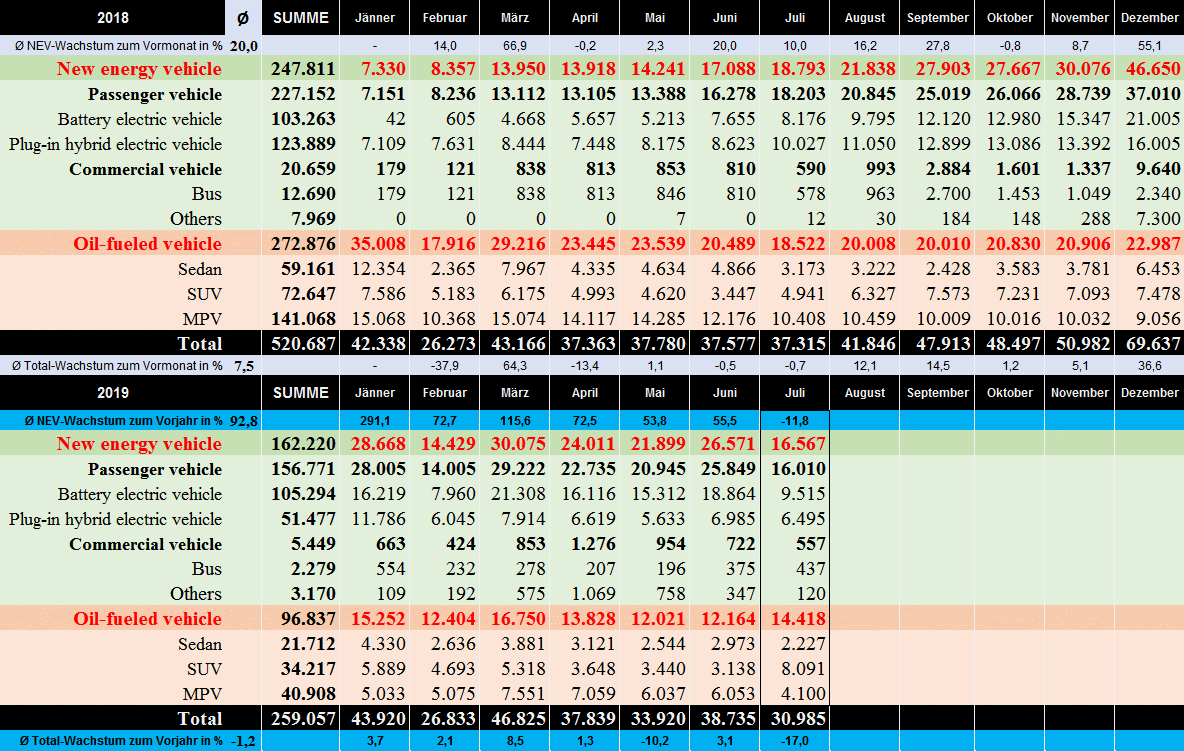Select the 2018 Dezember NEV value 46.650
1184x751 pixels.
pyautogui.click(x=1152, y=69)
